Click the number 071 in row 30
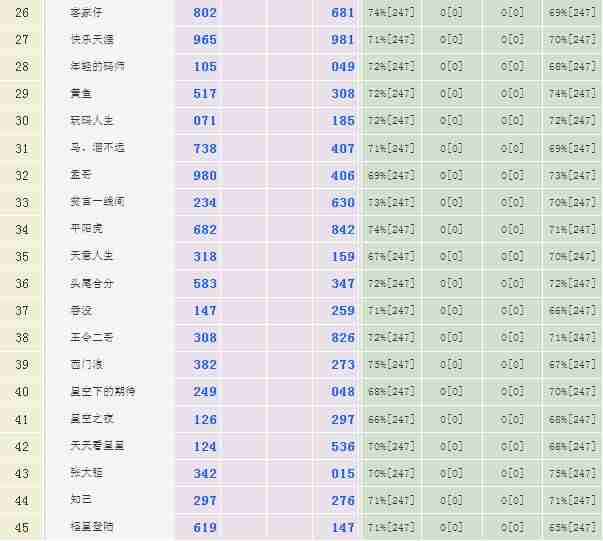This screenshot has width=603, height=541. pos(204,121)
